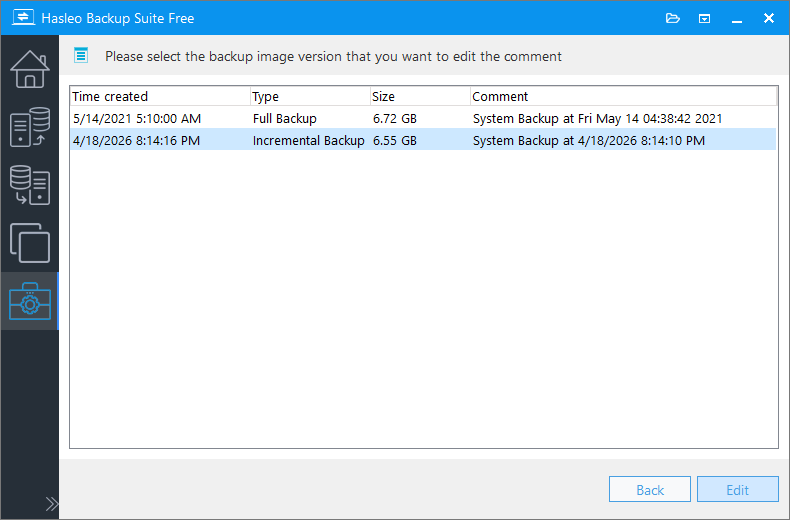Select the 5/14/2021 5:10:00 AM backup row

tap(423, 118)
